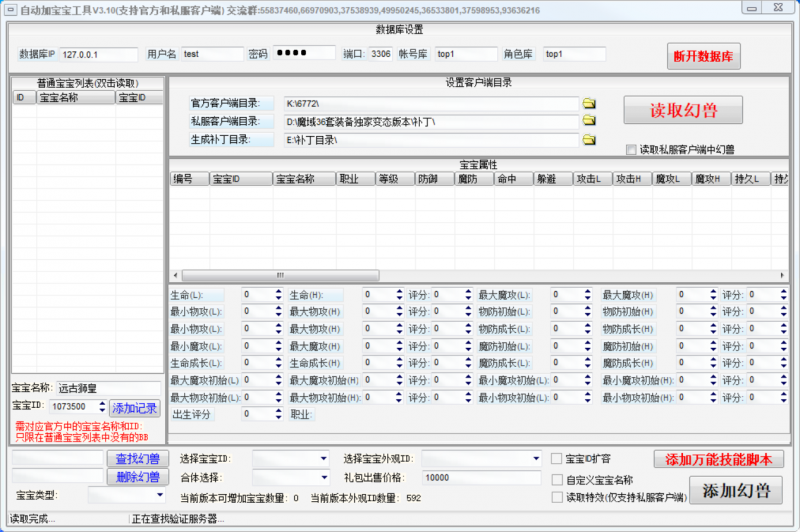
Task: Adjust the 生命成长(L) stepper
Action: point(278,363)
